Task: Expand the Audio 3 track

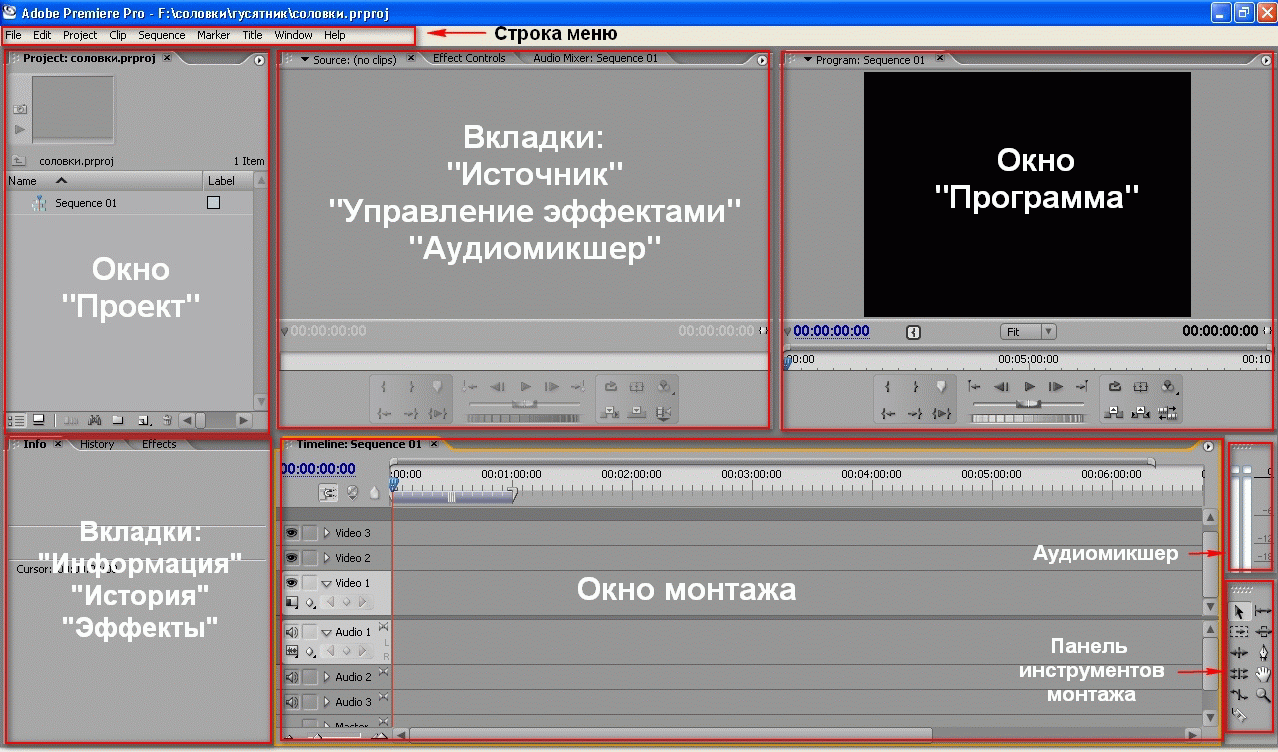Action: click(327, 702)
